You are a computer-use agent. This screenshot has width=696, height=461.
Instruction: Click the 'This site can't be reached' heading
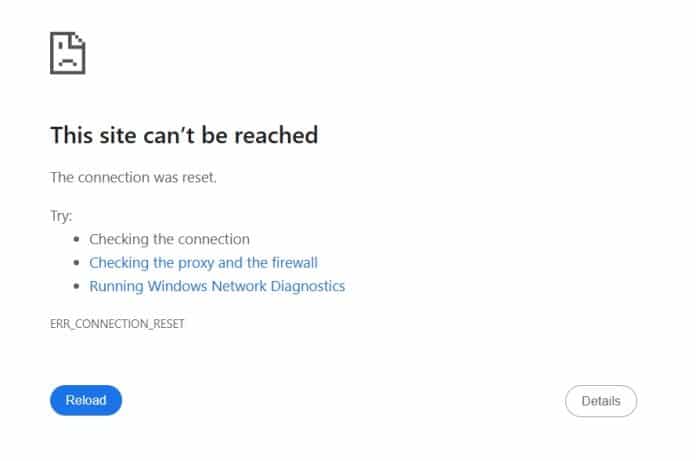coord(184,135)
